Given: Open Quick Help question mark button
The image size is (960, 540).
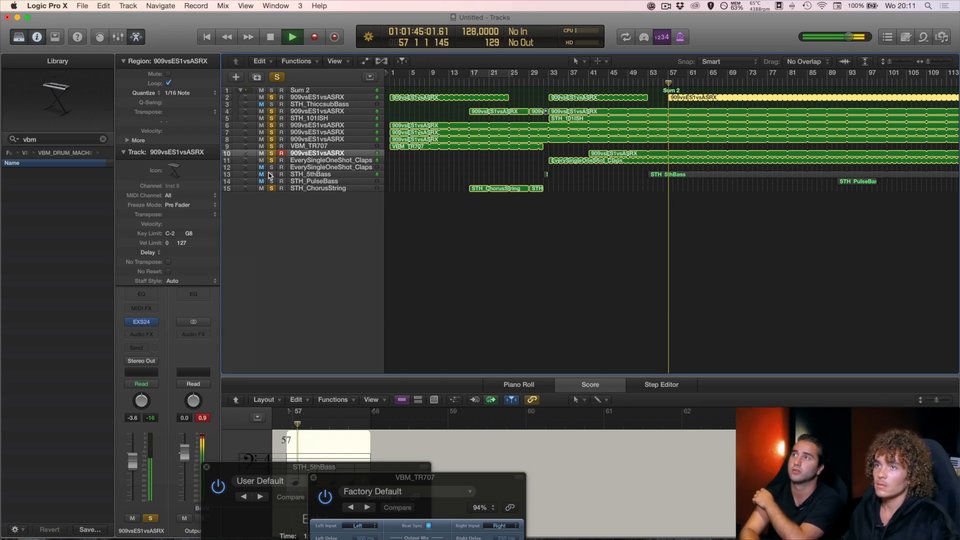Looking at the screenshot, I should pyautogui.click(x=77, y=37).
